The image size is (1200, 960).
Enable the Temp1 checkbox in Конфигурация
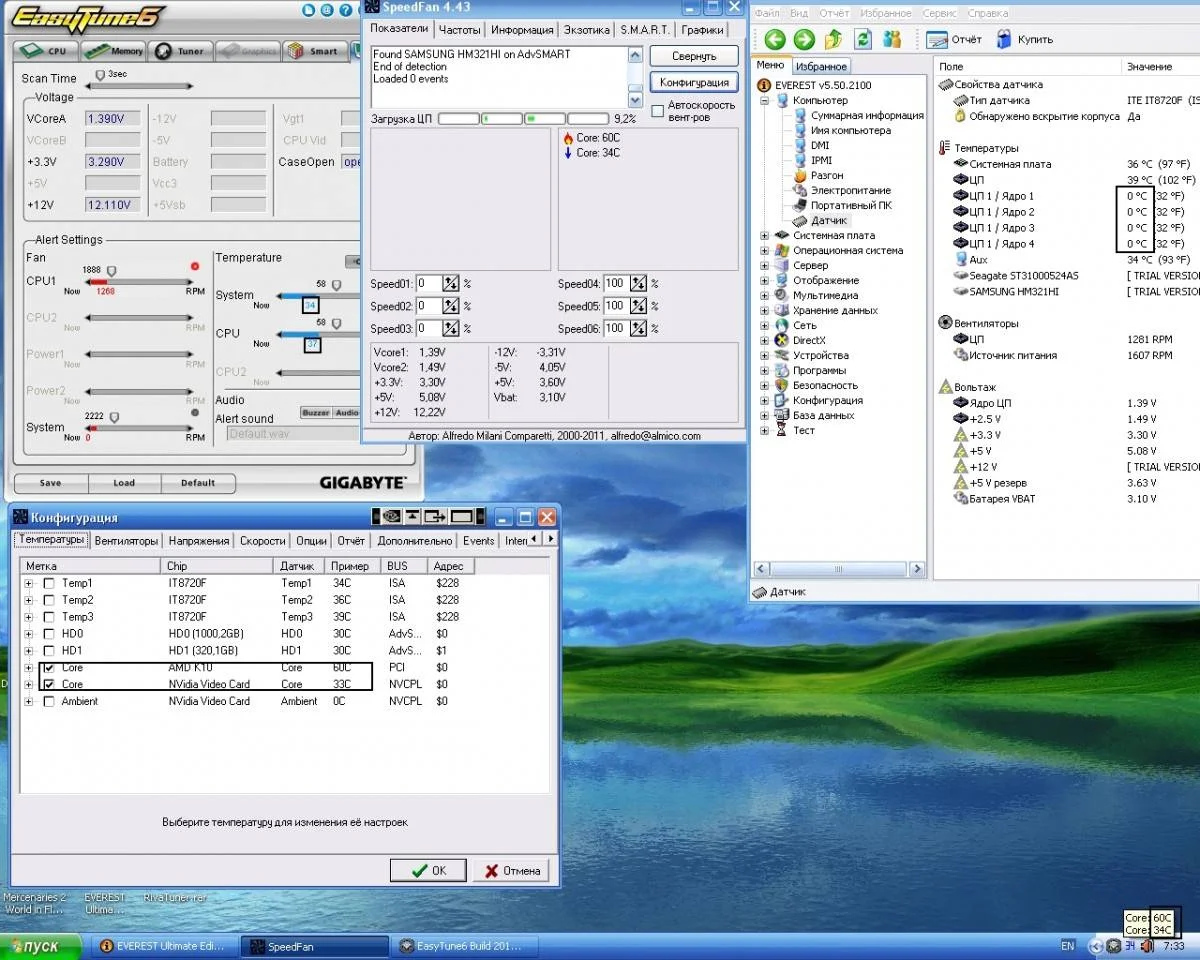point(49,583)
